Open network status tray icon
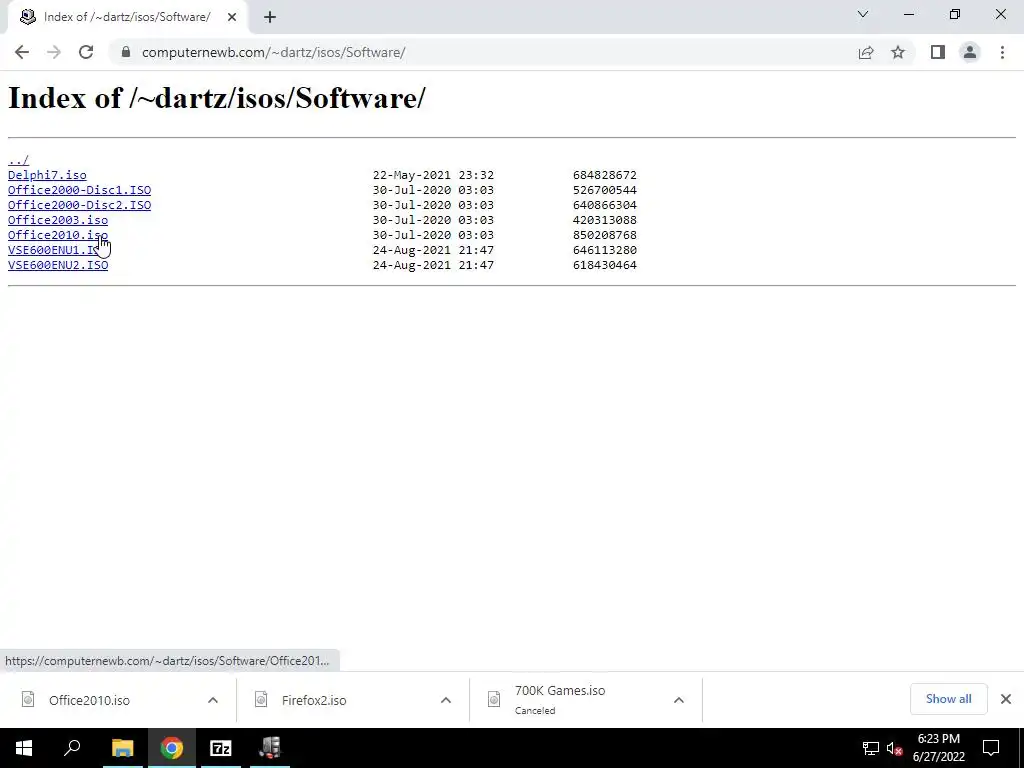The height and width of the screenshot is (768, 1024). click(871, 748)
